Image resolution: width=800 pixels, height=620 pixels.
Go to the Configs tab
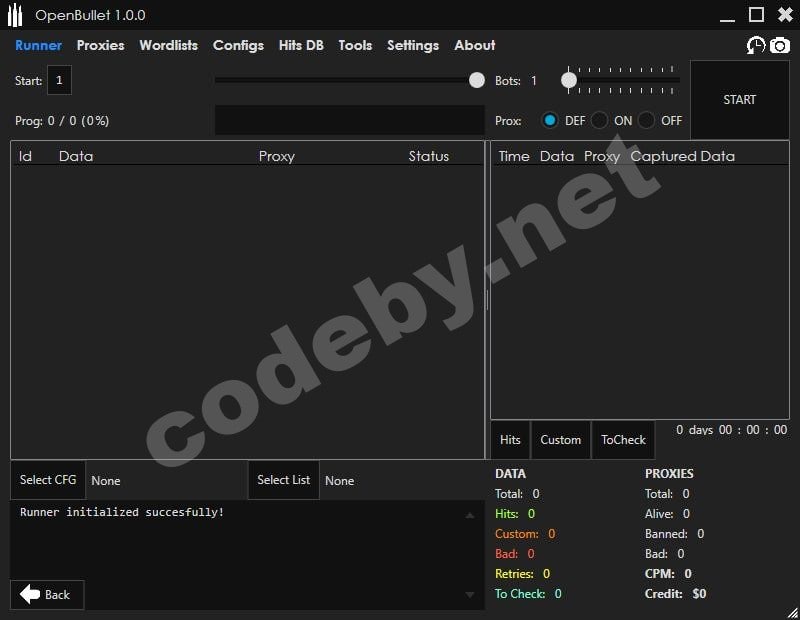(238, 45)
